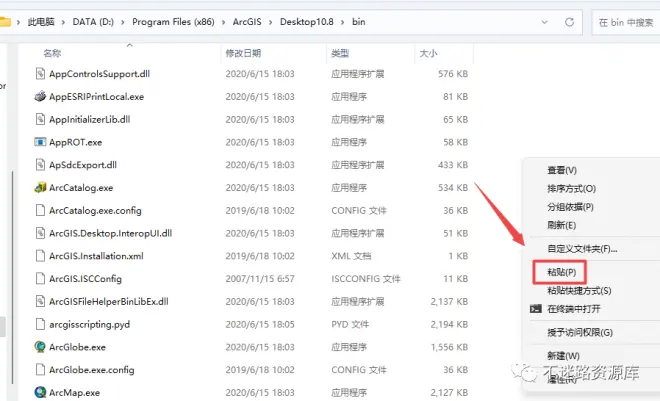Click the ArcCatalog.exe.config file icon

point(40,210)
